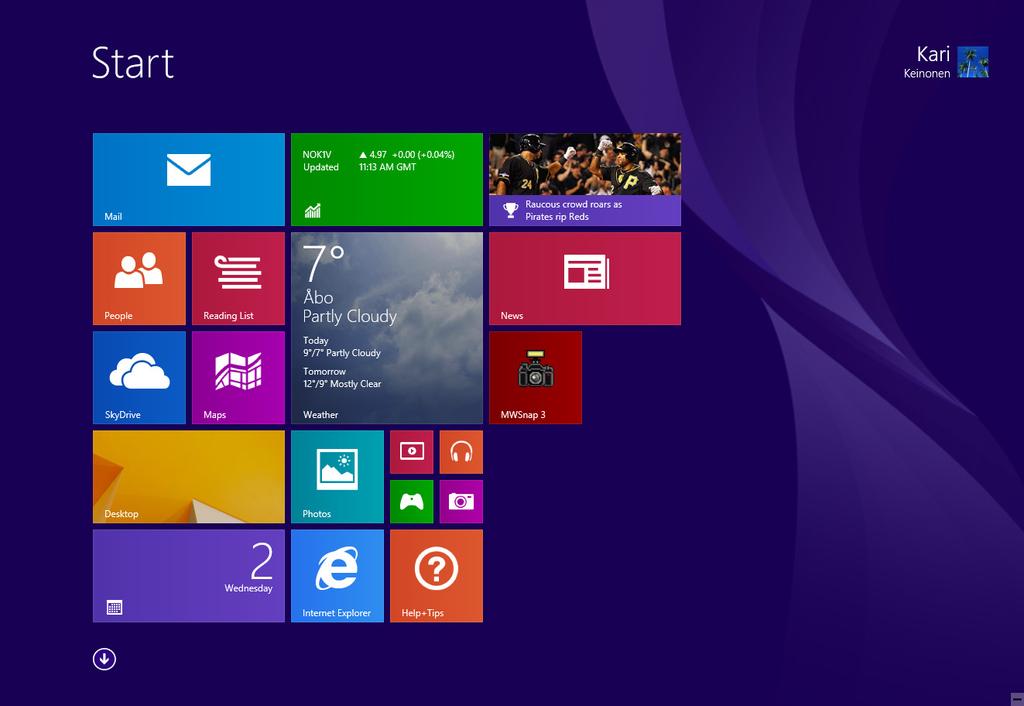1024x706 pixels.
Task: Launch the People app tile
Action: [x=139, y=279]
